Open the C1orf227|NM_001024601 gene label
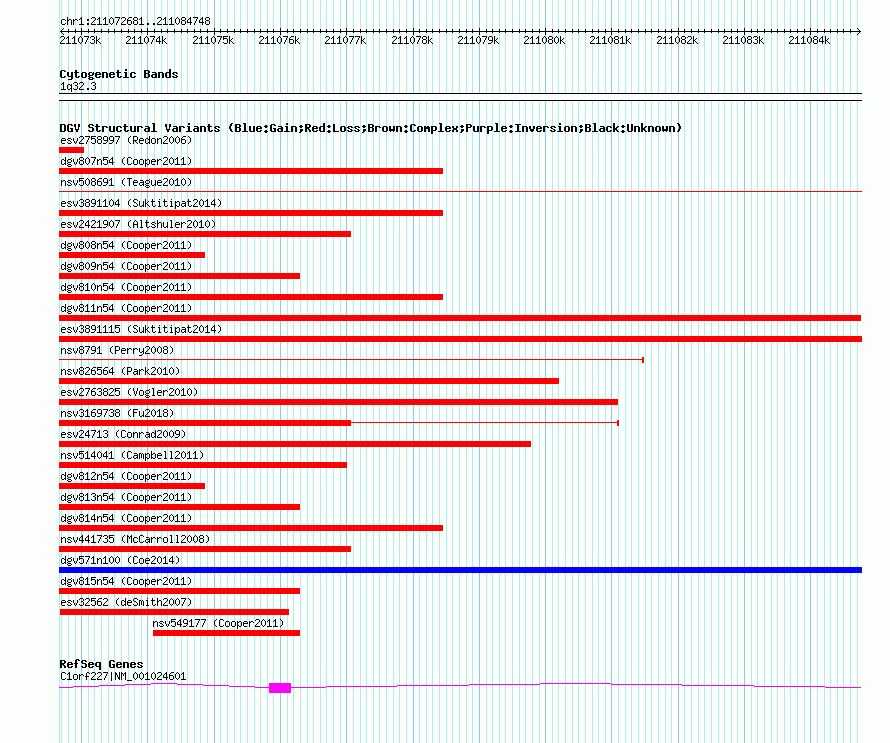 123,676
